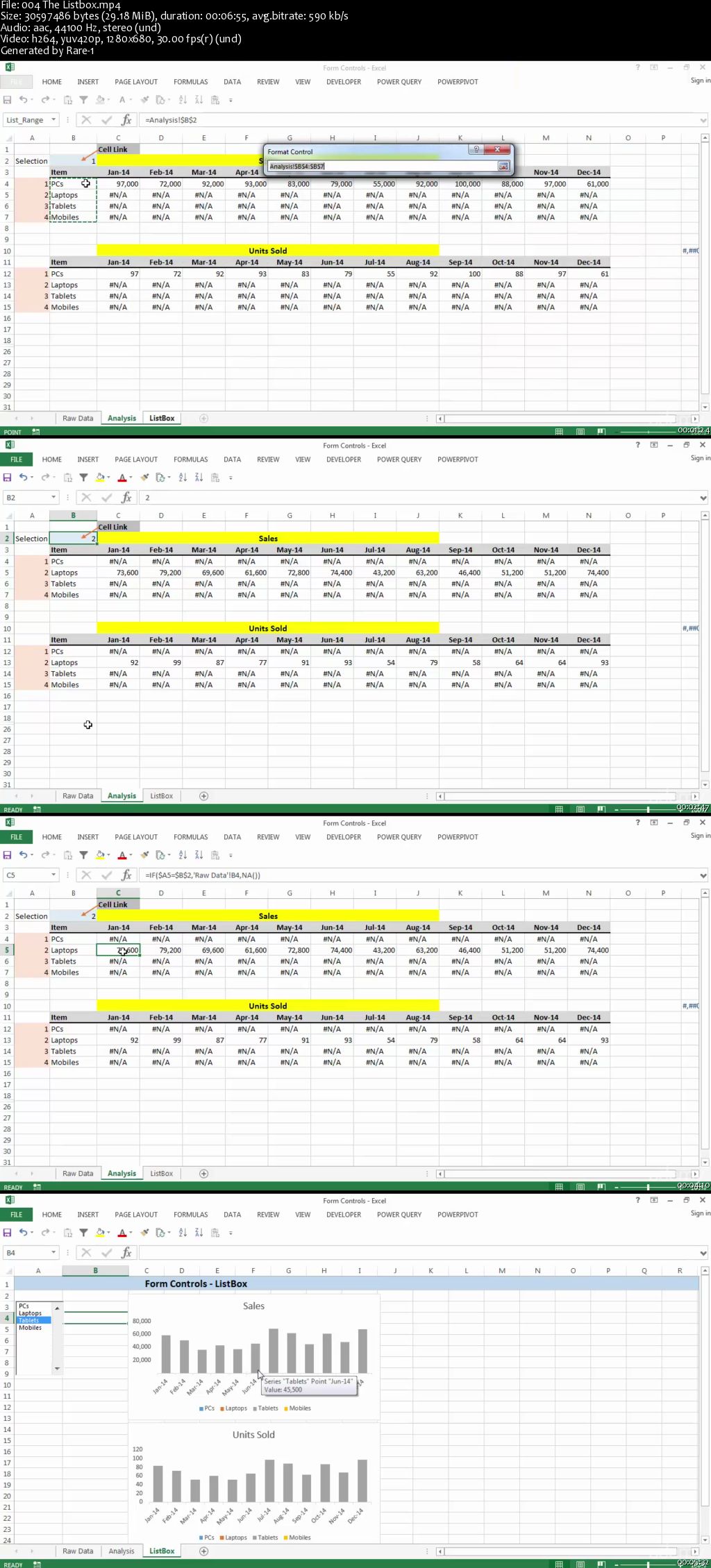Click the formula bar showing =IF($A5=$B$2
The image size is (711, 1568).
click(x=418, y=875)
